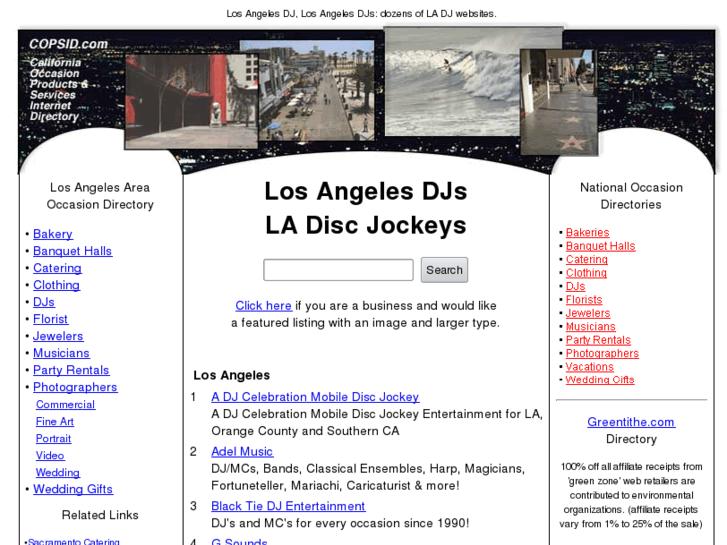The image size is (727, 545).
Task: Open the national Jewelers directory link
Action: pos(588,313)
